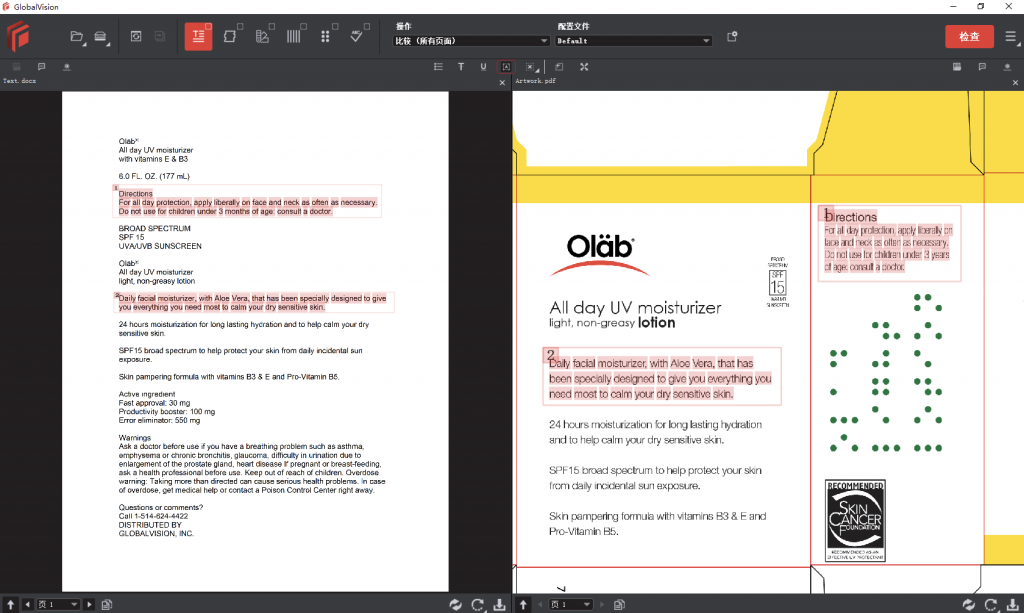Click right panel rotate icon
Image resolution: width=1024 pixels, height=613 pixels.
coord(991,605)
